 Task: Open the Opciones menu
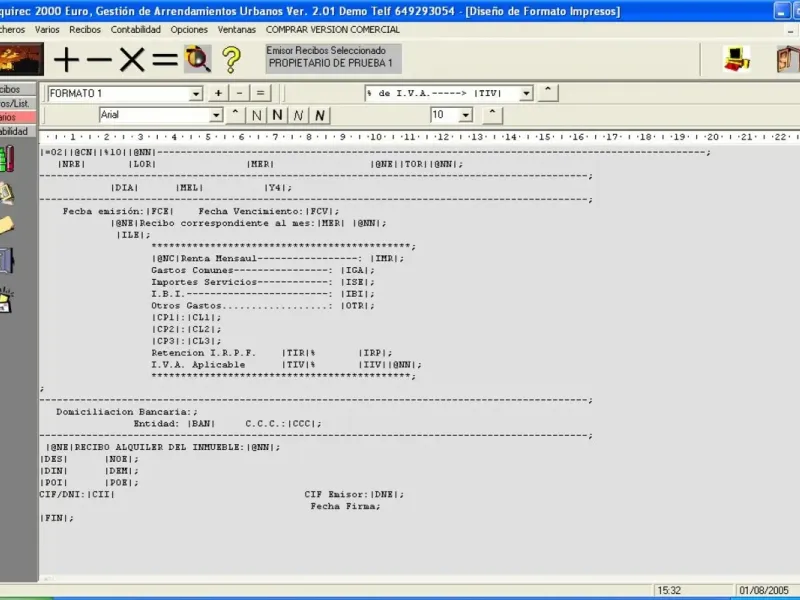click(x=189, y=30)
